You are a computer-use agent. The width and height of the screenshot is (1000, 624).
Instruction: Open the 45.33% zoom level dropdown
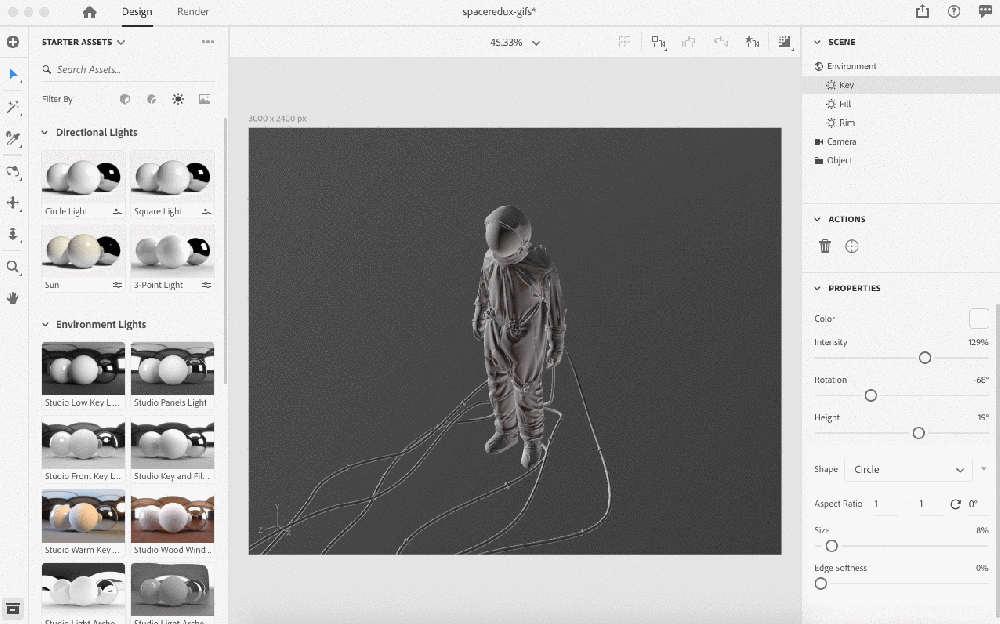pos(515,43)
